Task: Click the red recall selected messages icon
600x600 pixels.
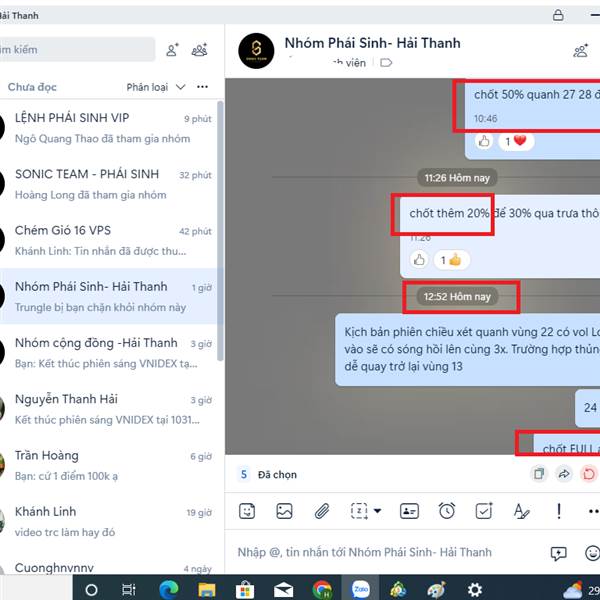Action: tap(589, 474)
